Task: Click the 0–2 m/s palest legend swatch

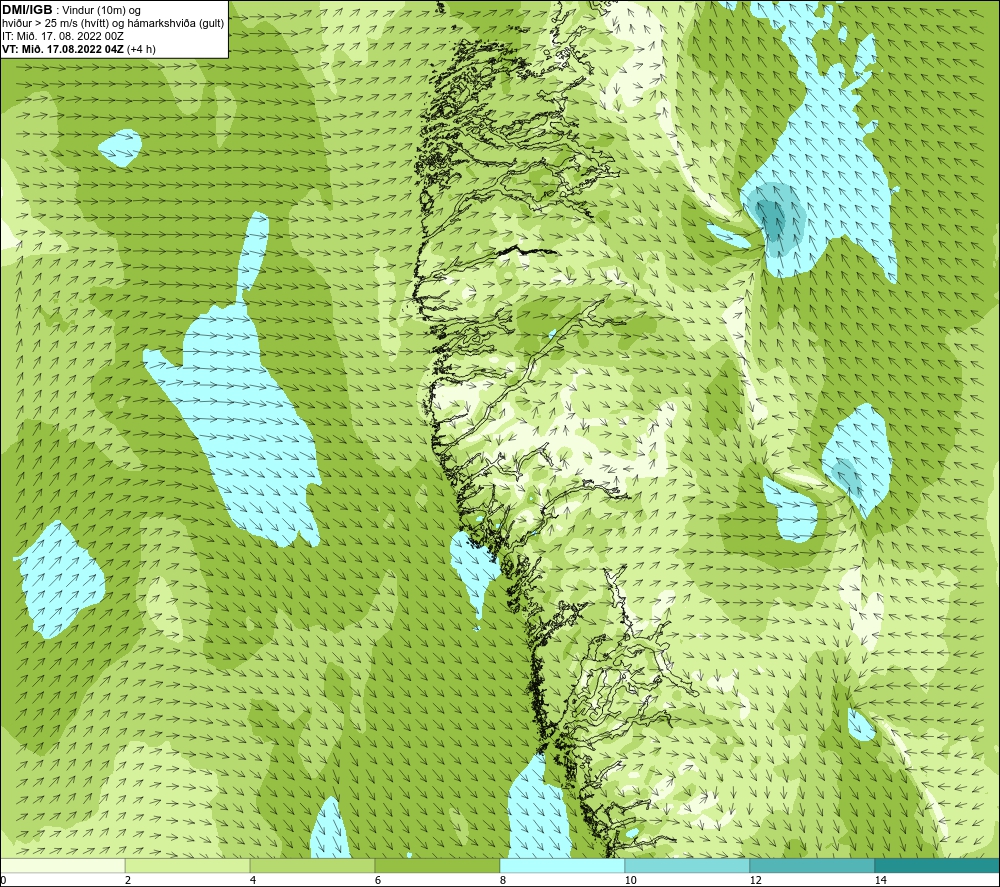Action: click(62, 866)
